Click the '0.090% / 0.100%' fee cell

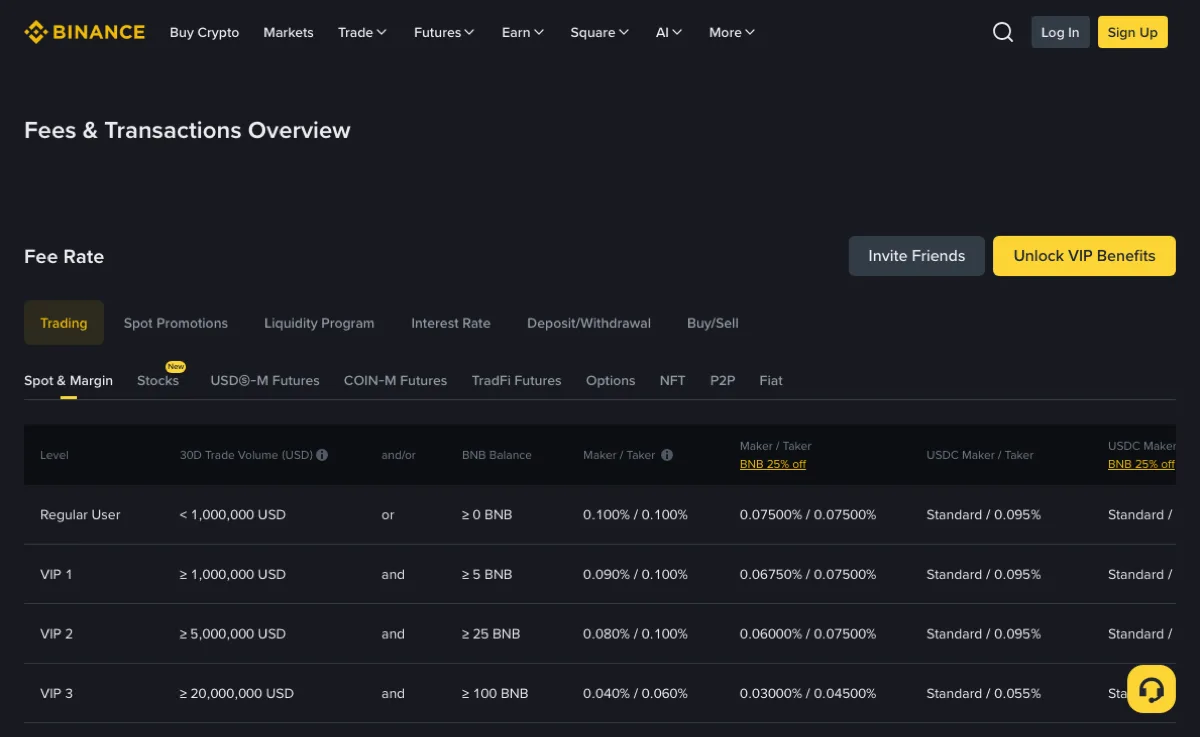tap(636, 574)
